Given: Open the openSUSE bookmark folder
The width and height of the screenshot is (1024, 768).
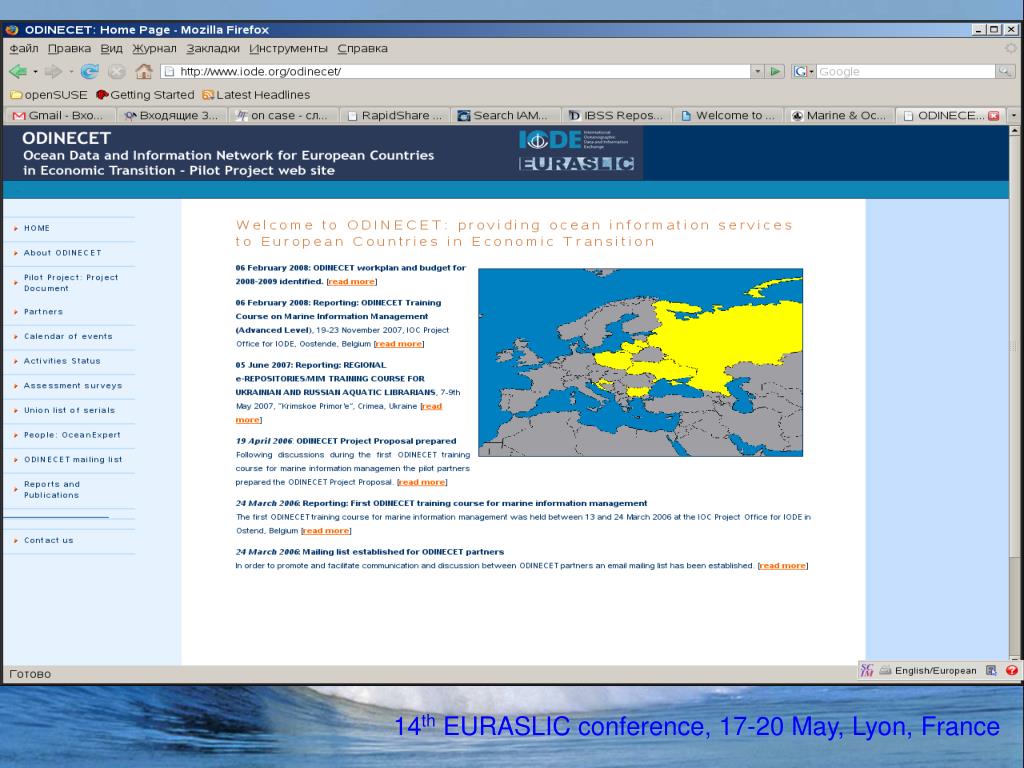Looking at the screenshot, I should pyautogui.click(x=48, y=95).
